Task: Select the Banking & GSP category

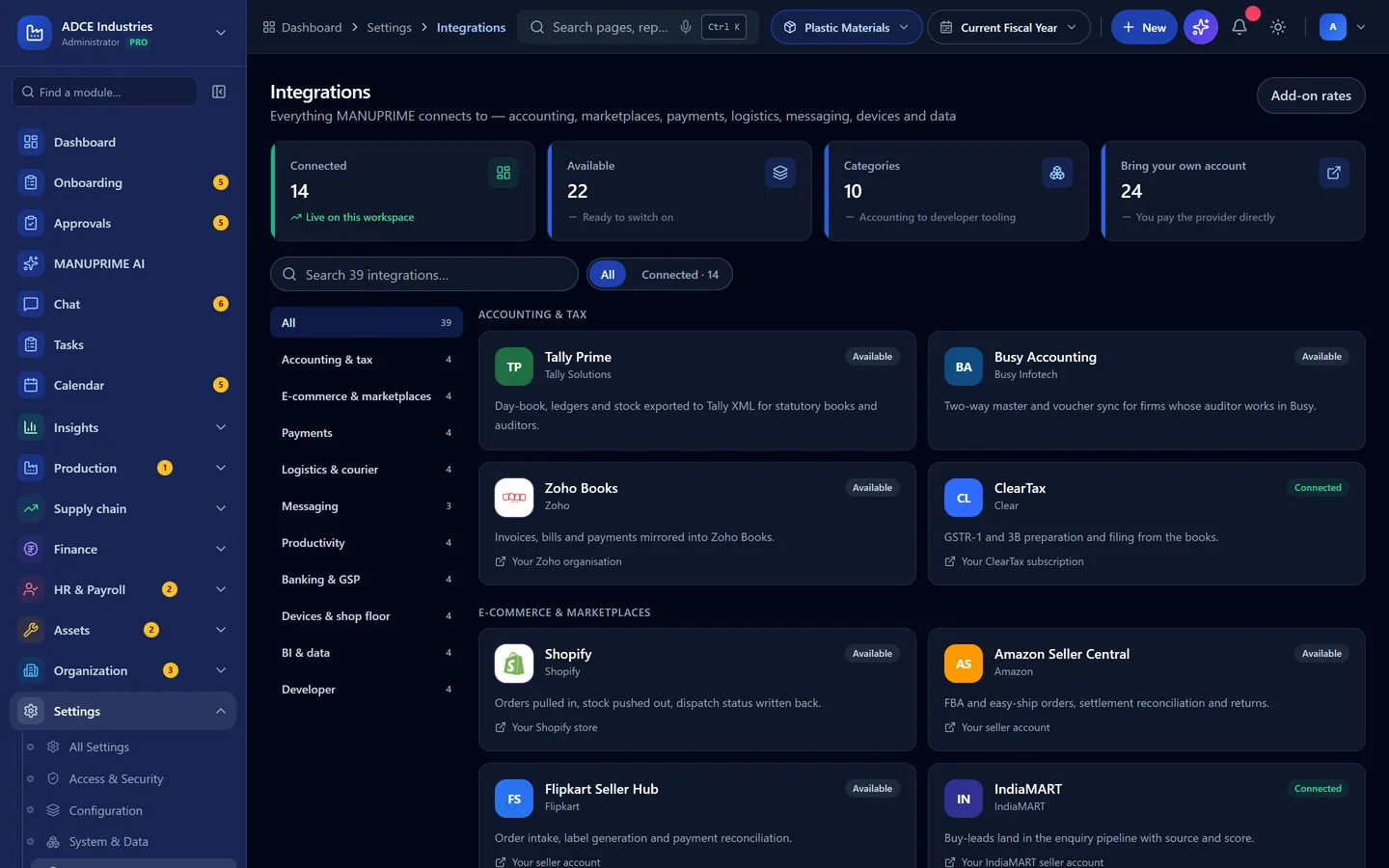Action: click(x=367, y=580)
